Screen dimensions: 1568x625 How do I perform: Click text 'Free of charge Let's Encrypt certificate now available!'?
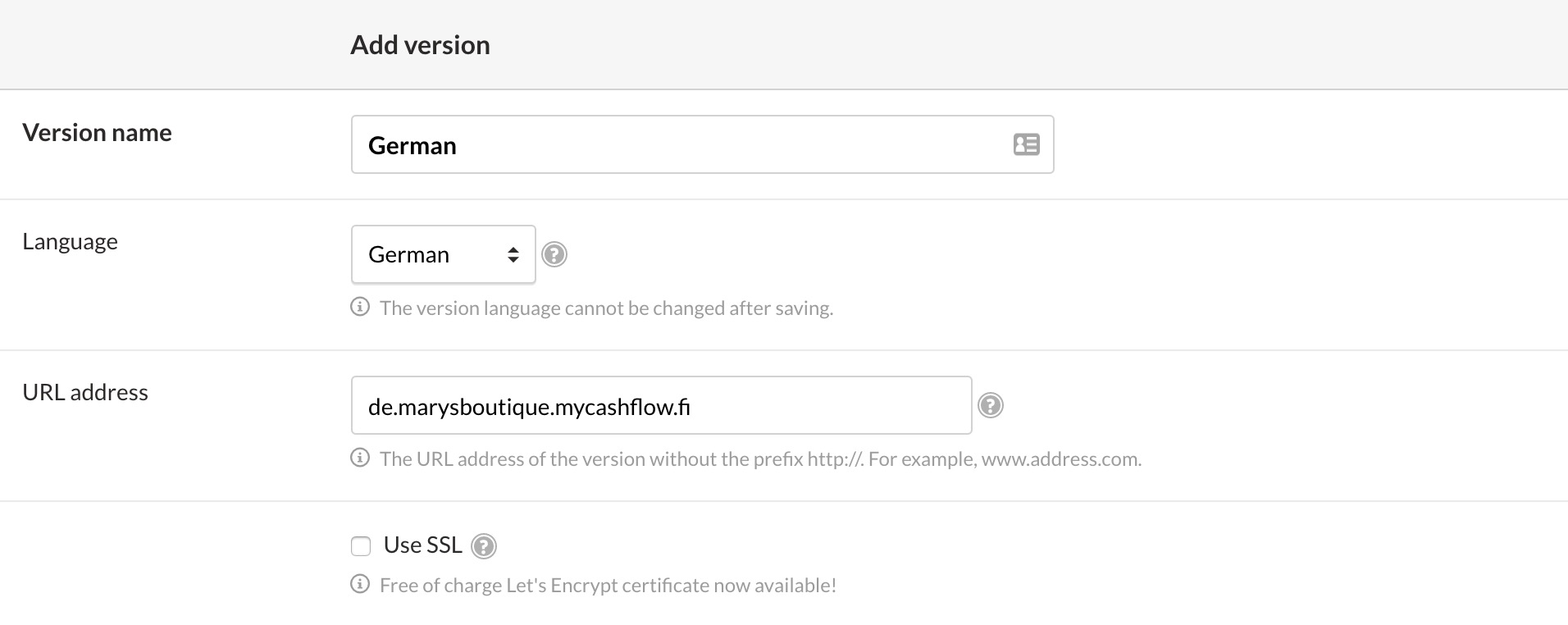(x=608, y=585)
